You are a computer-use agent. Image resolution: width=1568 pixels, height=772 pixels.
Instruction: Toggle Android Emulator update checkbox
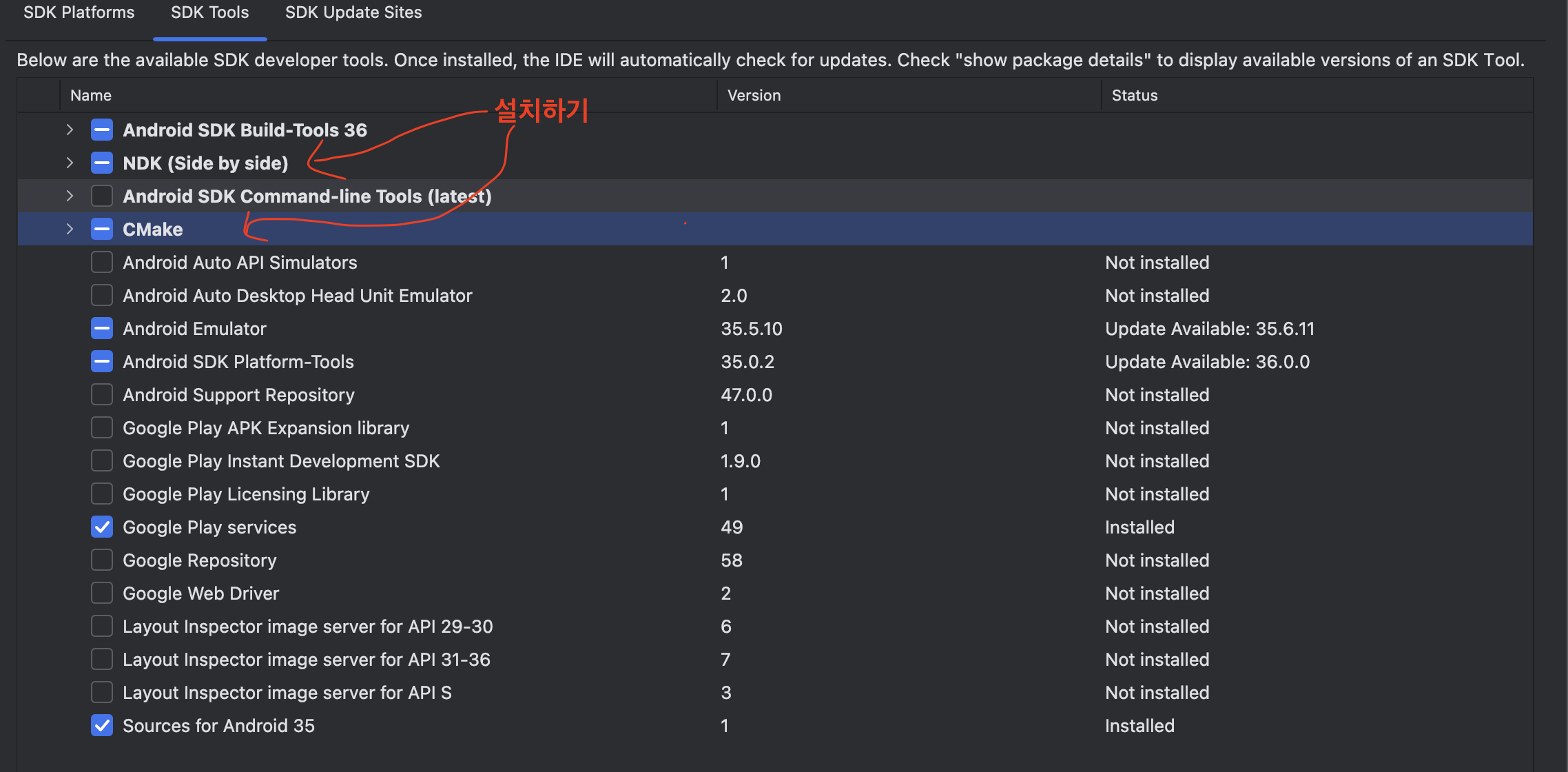click(x=102, y=328)
